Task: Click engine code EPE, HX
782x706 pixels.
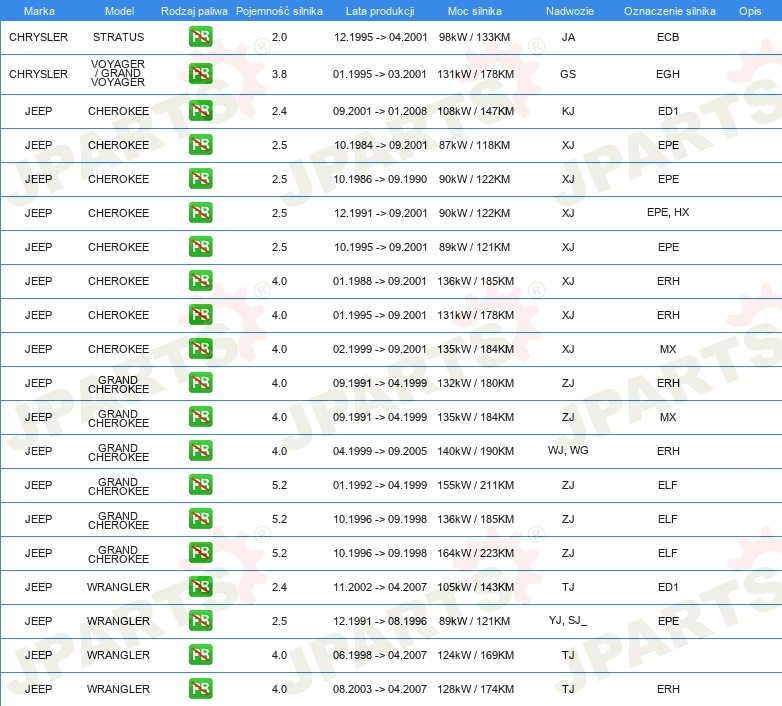Action: click(x=668, y=212)
